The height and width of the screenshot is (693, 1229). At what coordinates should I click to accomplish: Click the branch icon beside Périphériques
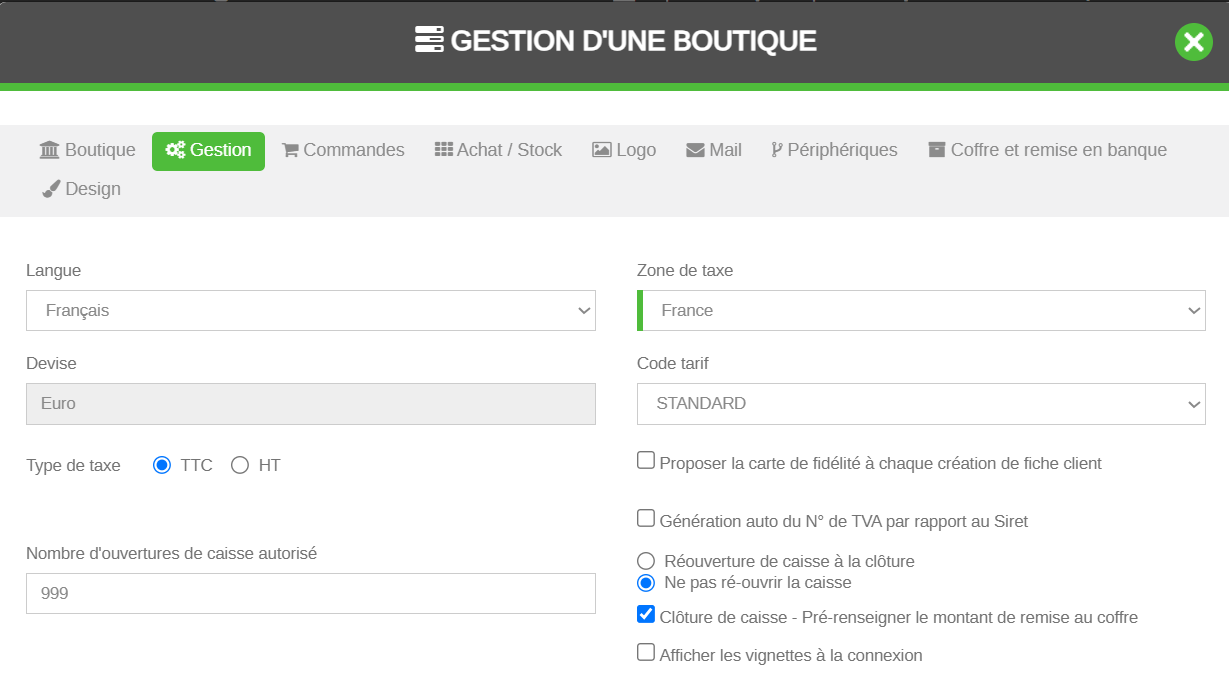pos(777,150)
